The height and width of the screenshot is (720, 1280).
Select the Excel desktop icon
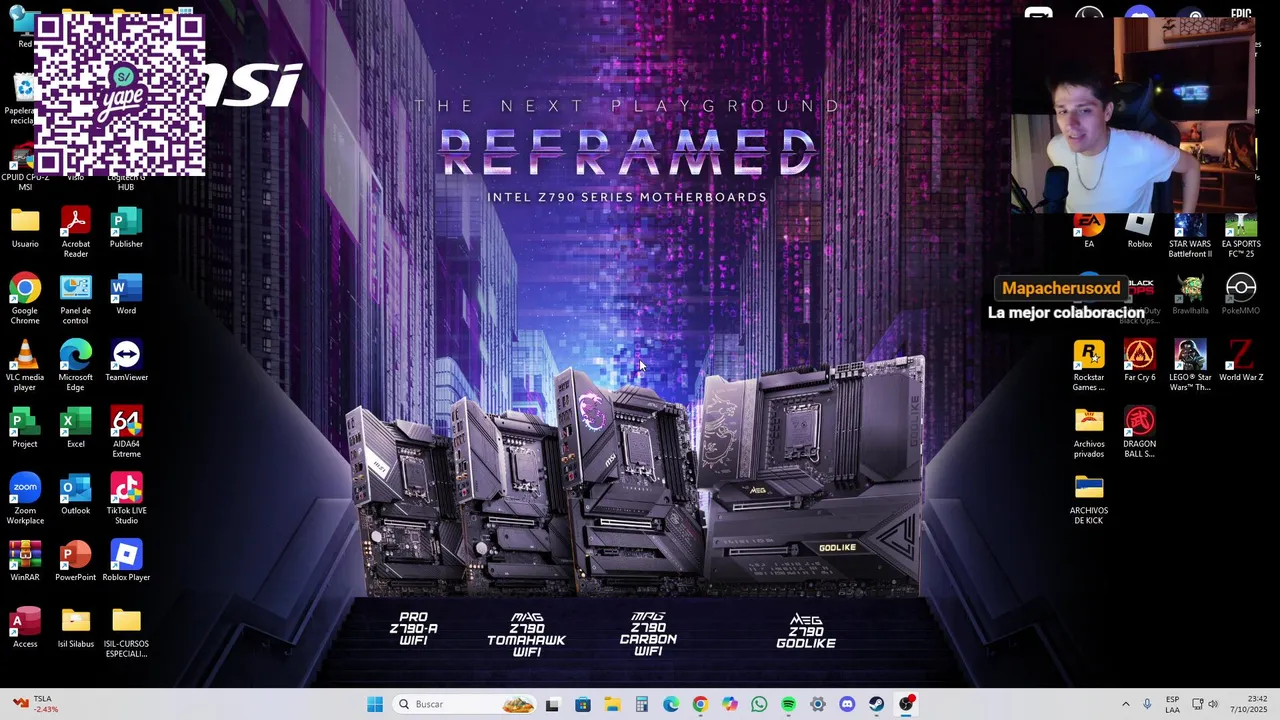click(76, 428)
